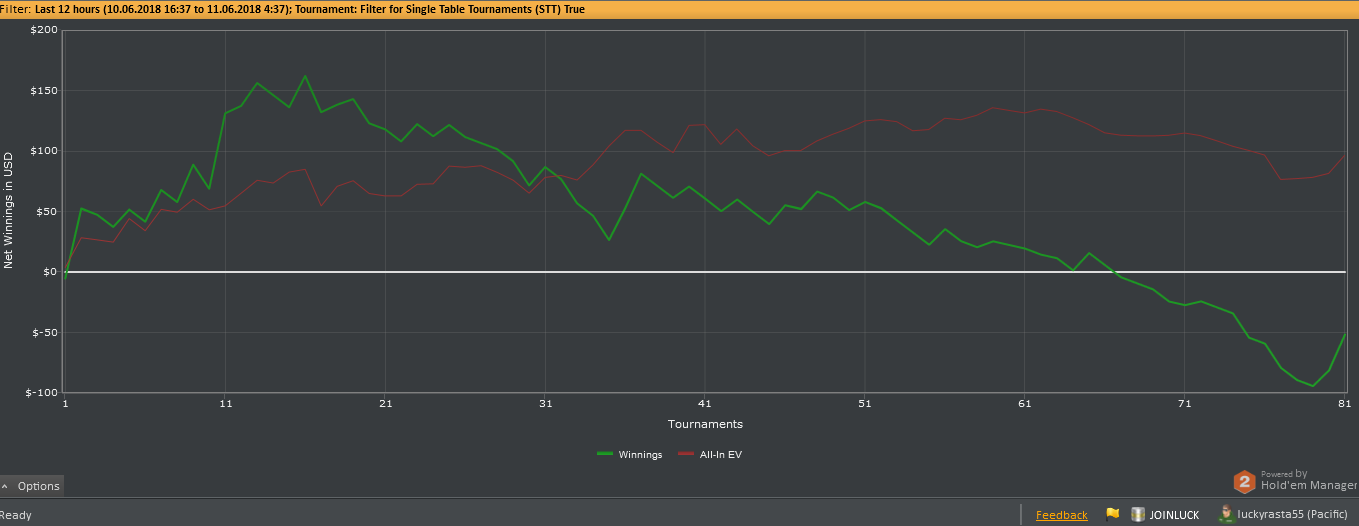Viewport: 1359px width, 526px height.
Task: Click the filter description bar at top
Action: pos(679,9)
